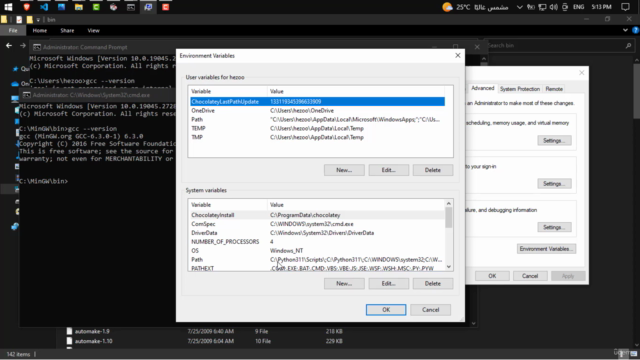Click OK in System Properties window
The image size is (640, 360).
point(492,276)
